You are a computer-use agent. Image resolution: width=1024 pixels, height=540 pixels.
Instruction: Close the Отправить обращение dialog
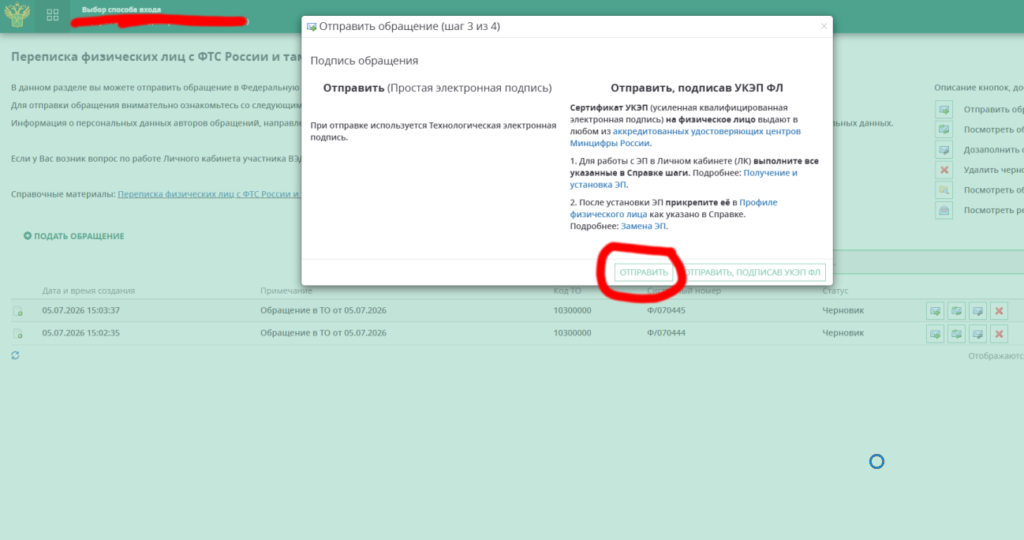[x=824, y=26]
